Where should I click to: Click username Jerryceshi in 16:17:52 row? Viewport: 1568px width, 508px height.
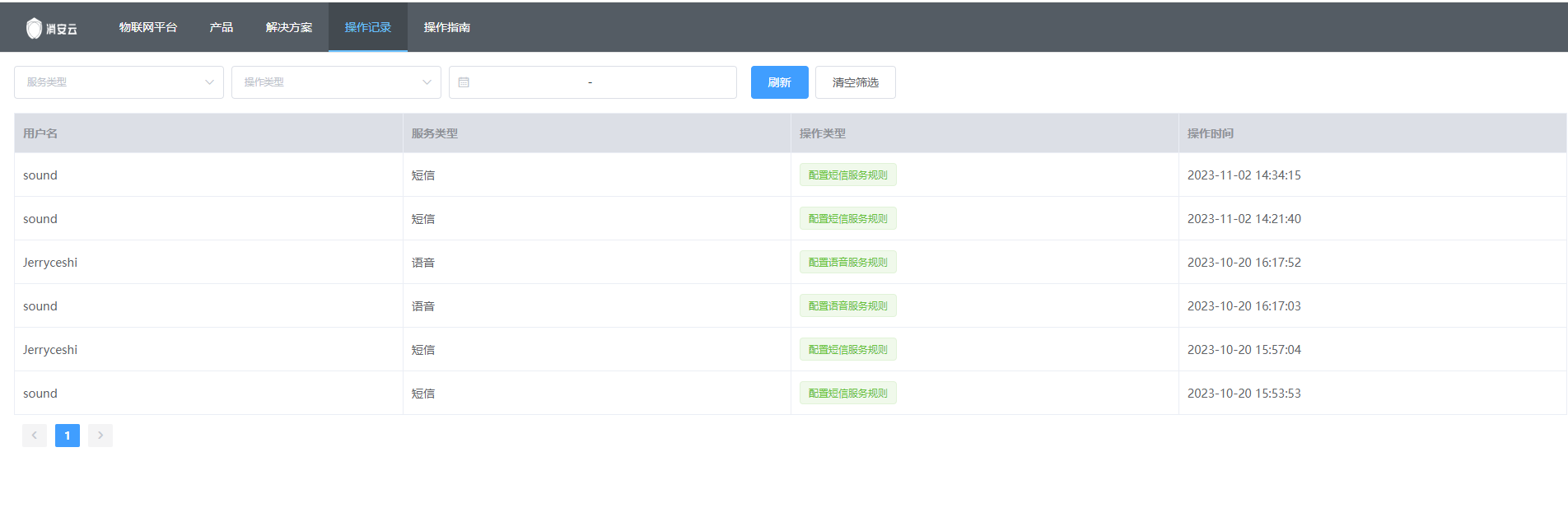[x=50, y=263]
